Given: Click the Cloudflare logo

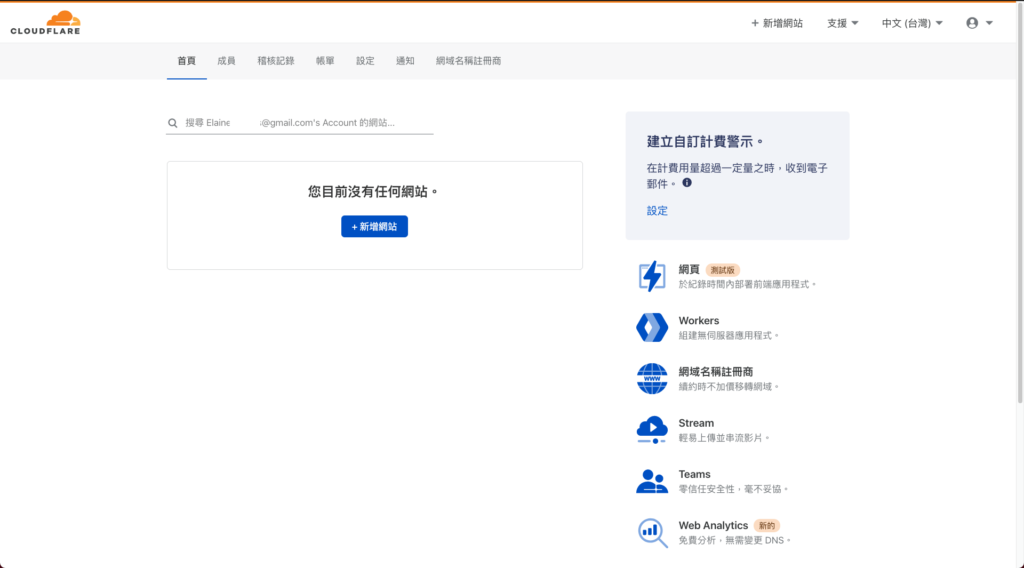Looking at the screenshot, I should 45,23.
